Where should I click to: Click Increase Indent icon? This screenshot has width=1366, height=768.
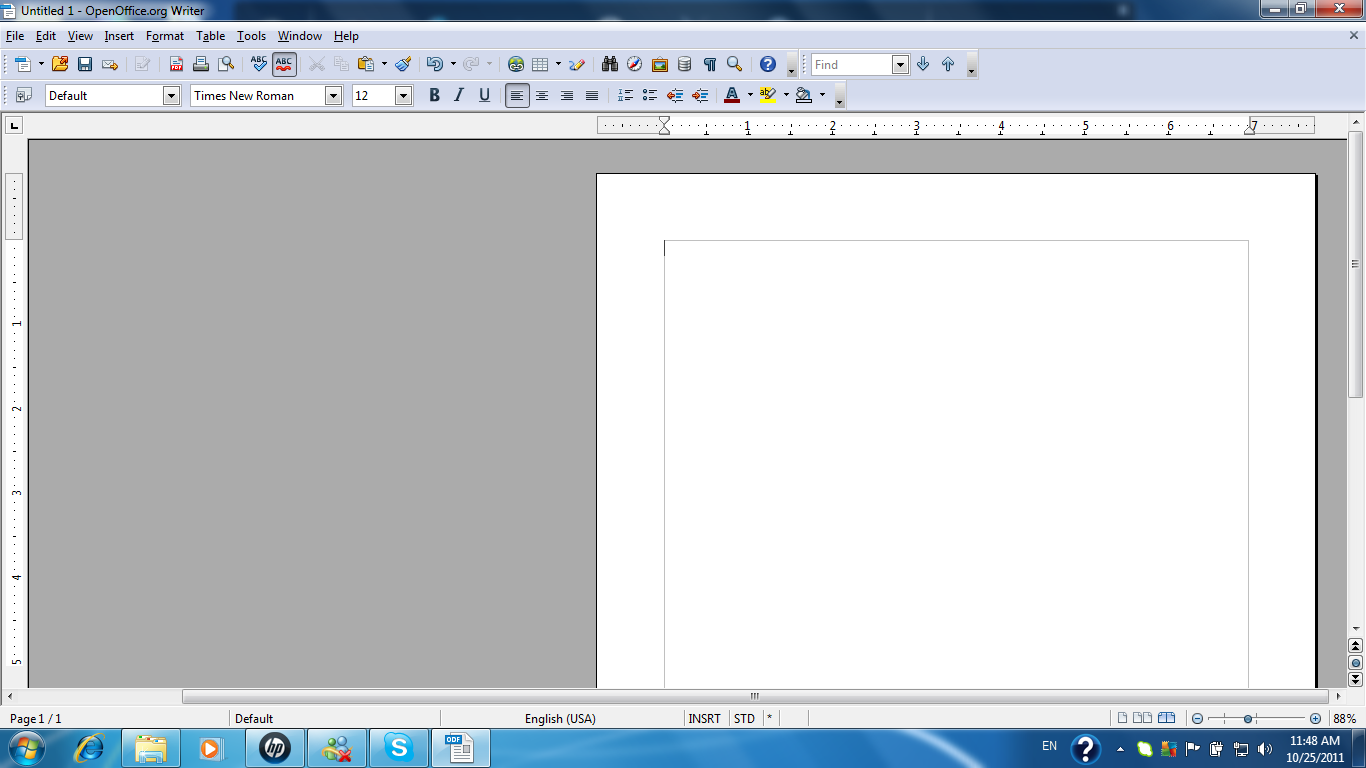point(700,95)
